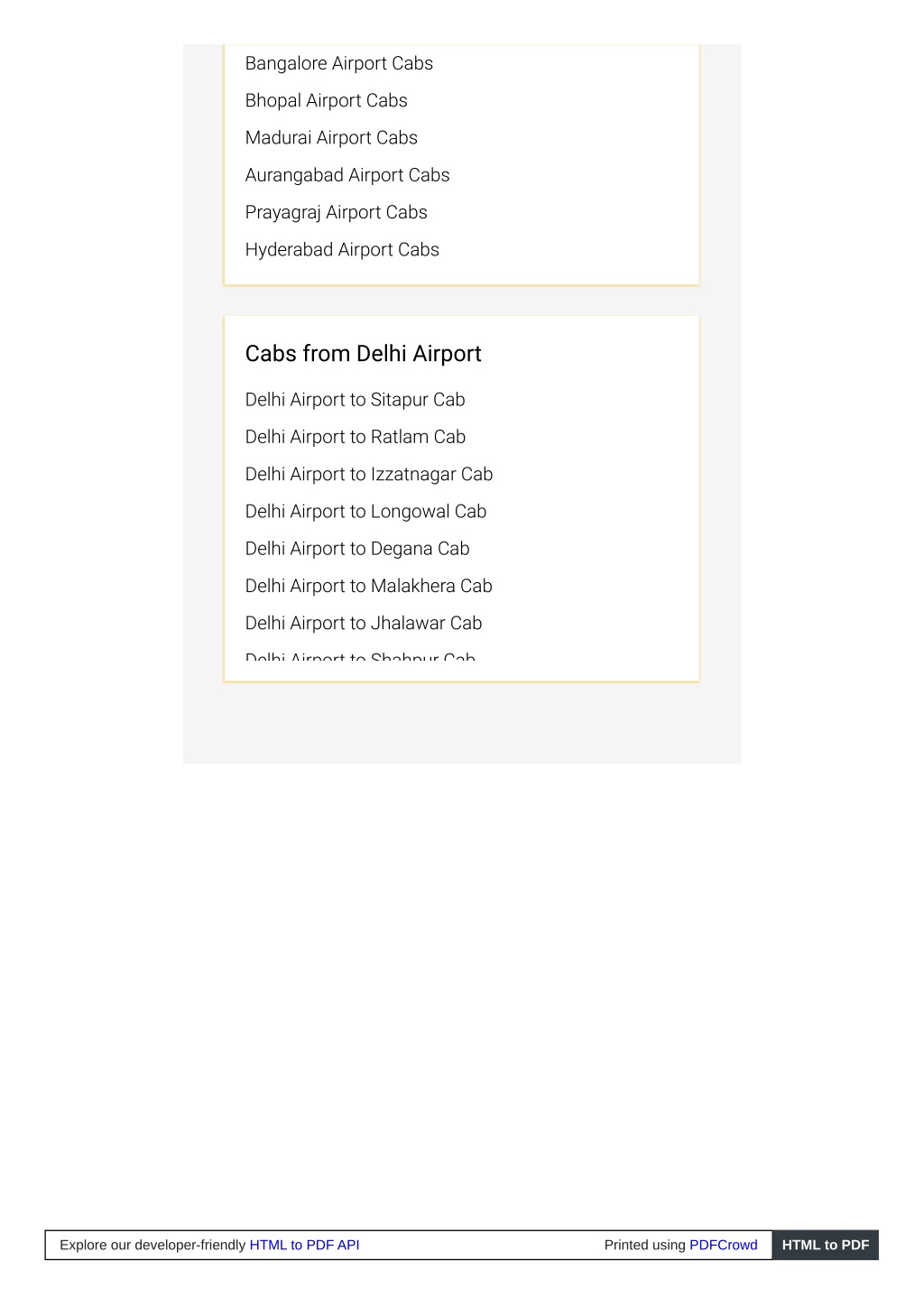The width and height of the screenshot is (924, 1307).
Task: Select Madurai Airport Cabs
Action: click(331, 138)
